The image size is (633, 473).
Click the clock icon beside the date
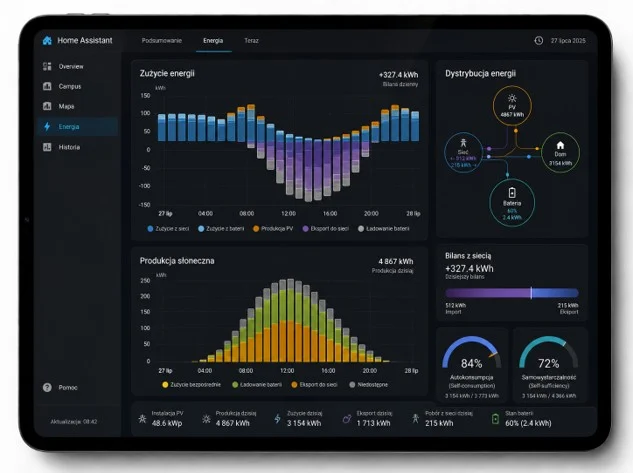pos(539,41)
